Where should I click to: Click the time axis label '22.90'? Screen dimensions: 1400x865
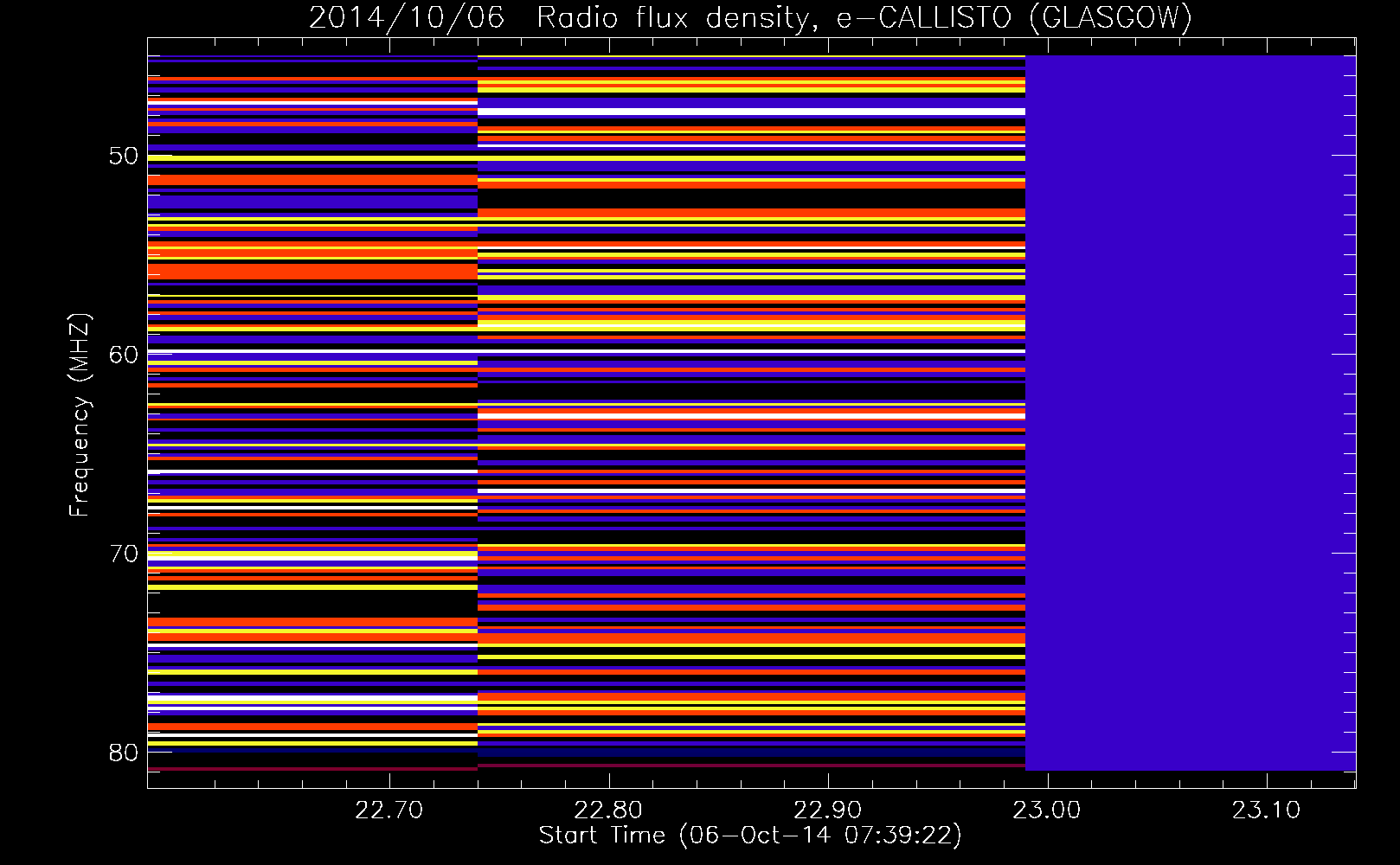click(828, 811)
